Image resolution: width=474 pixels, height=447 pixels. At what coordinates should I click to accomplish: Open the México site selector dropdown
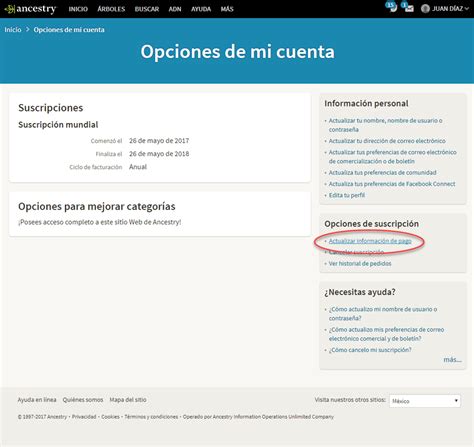(x=425, y=401)
